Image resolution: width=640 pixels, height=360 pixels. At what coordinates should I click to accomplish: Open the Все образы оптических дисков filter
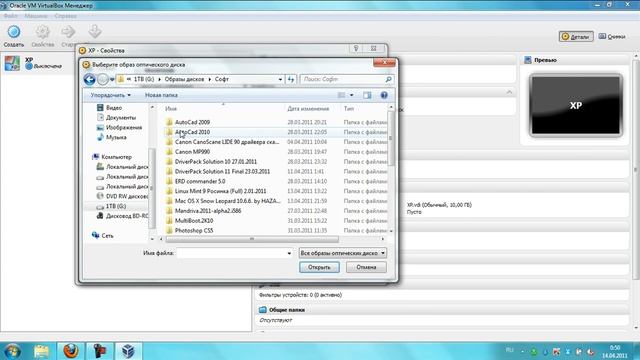click(342, 253)
